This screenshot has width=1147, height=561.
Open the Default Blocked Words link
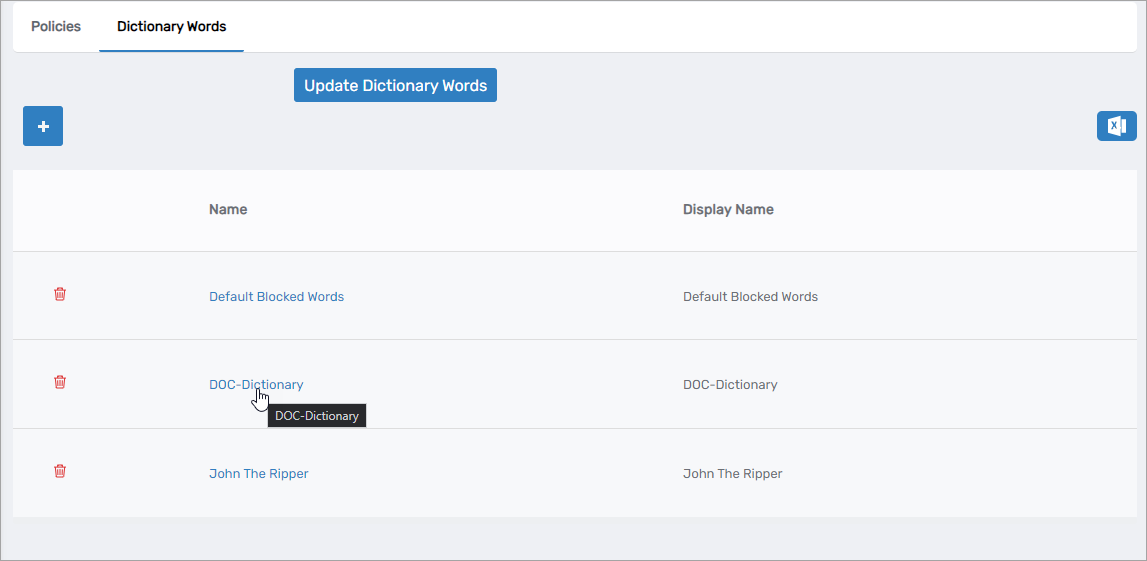click(x=276, y=297)
